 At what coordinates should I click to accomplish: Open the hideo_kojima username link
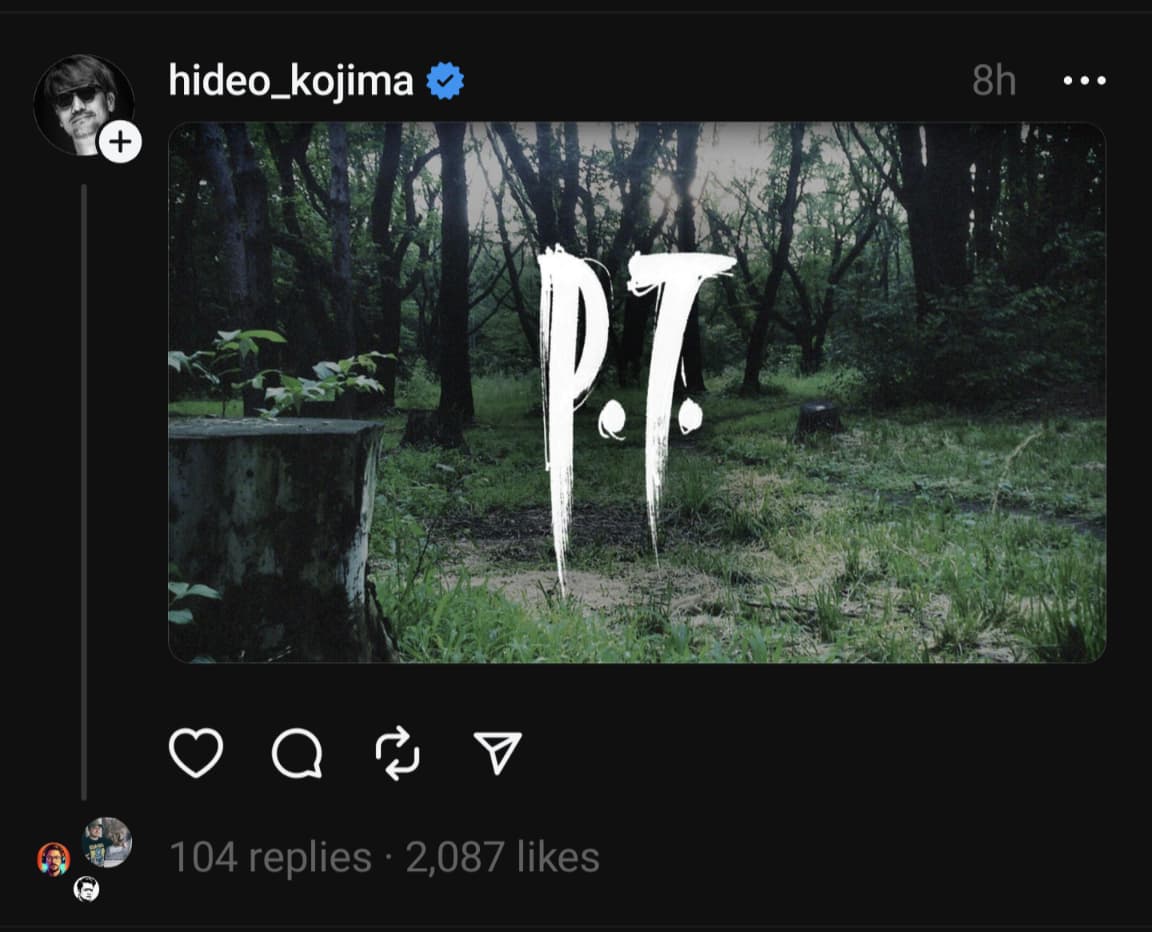tap(290, 80)
